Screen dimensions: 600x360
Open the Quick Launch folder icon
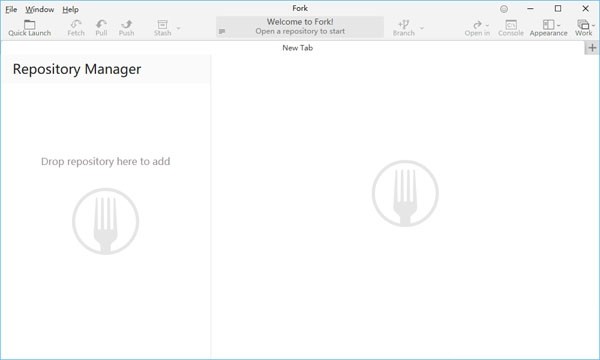[29, 24]
